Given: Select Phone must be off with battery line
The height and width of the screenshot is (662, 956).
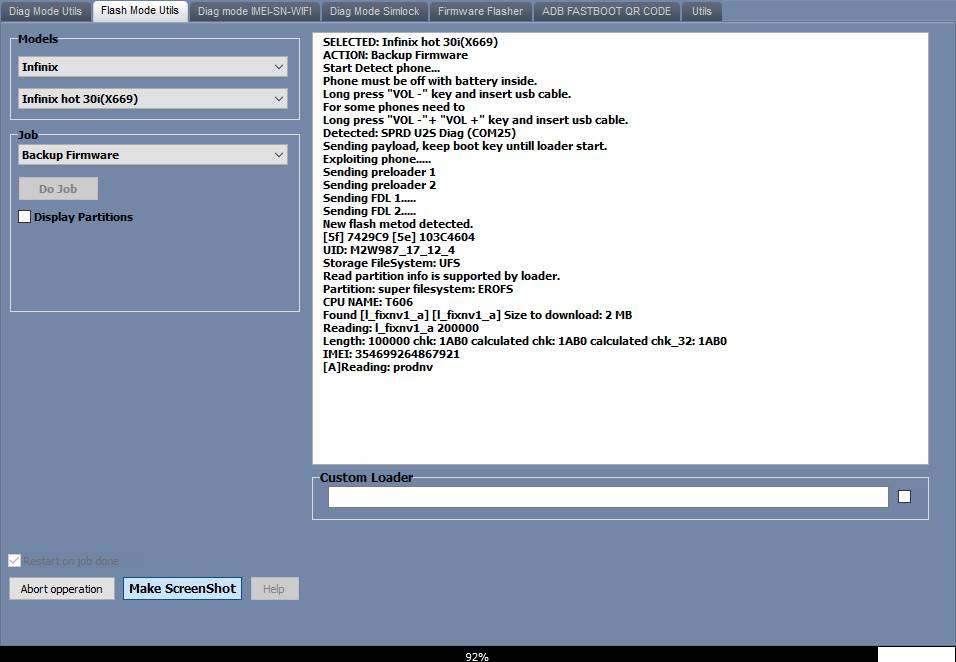Looking at the screenshot, I should pos(430,81).
